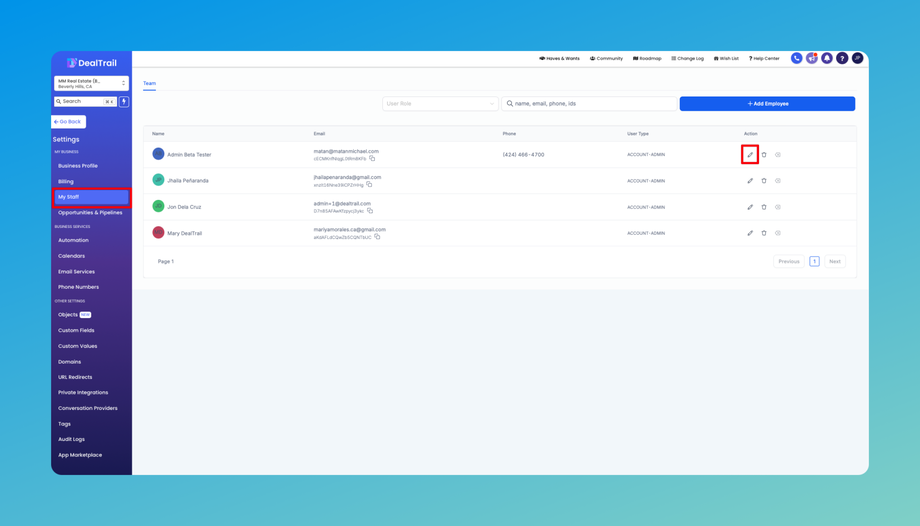Open Conversation Providers settings

[87, 409]
